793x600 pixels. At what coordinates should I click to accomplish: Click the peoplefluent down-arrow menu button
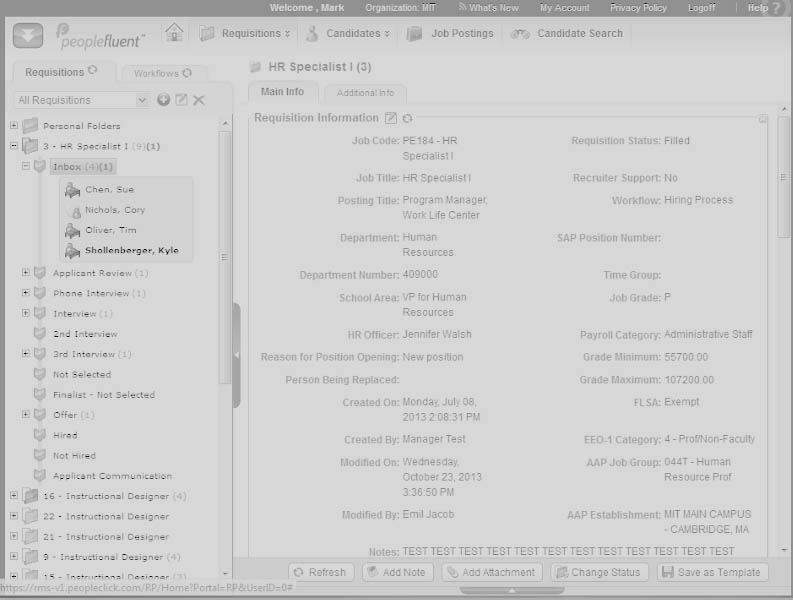pyautogui.click(x=27, y=35)
